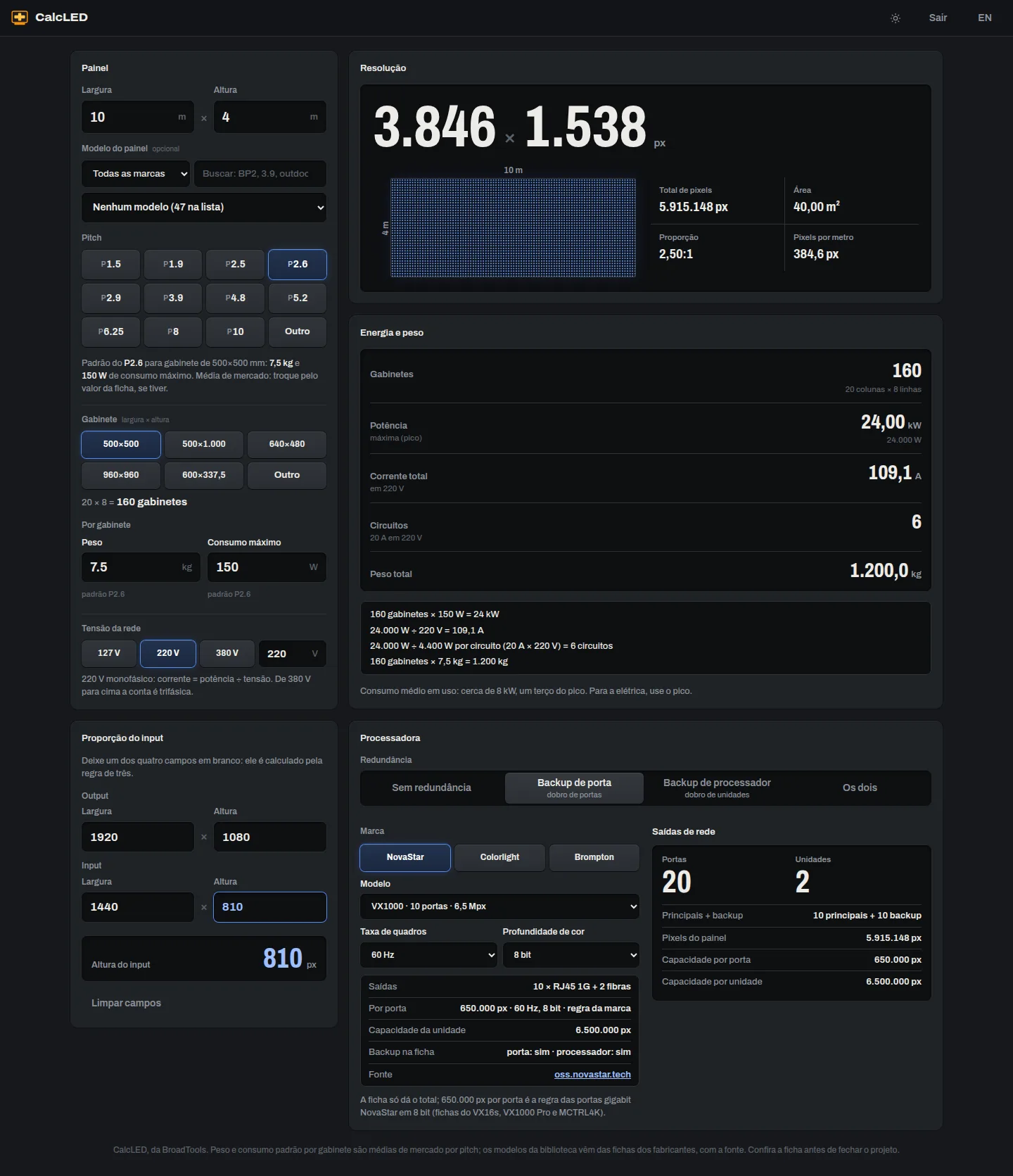The height and width of the screenshot is (1176, 1013).
Task: Edit the Consumo máximo field
Action: [267, 567]
